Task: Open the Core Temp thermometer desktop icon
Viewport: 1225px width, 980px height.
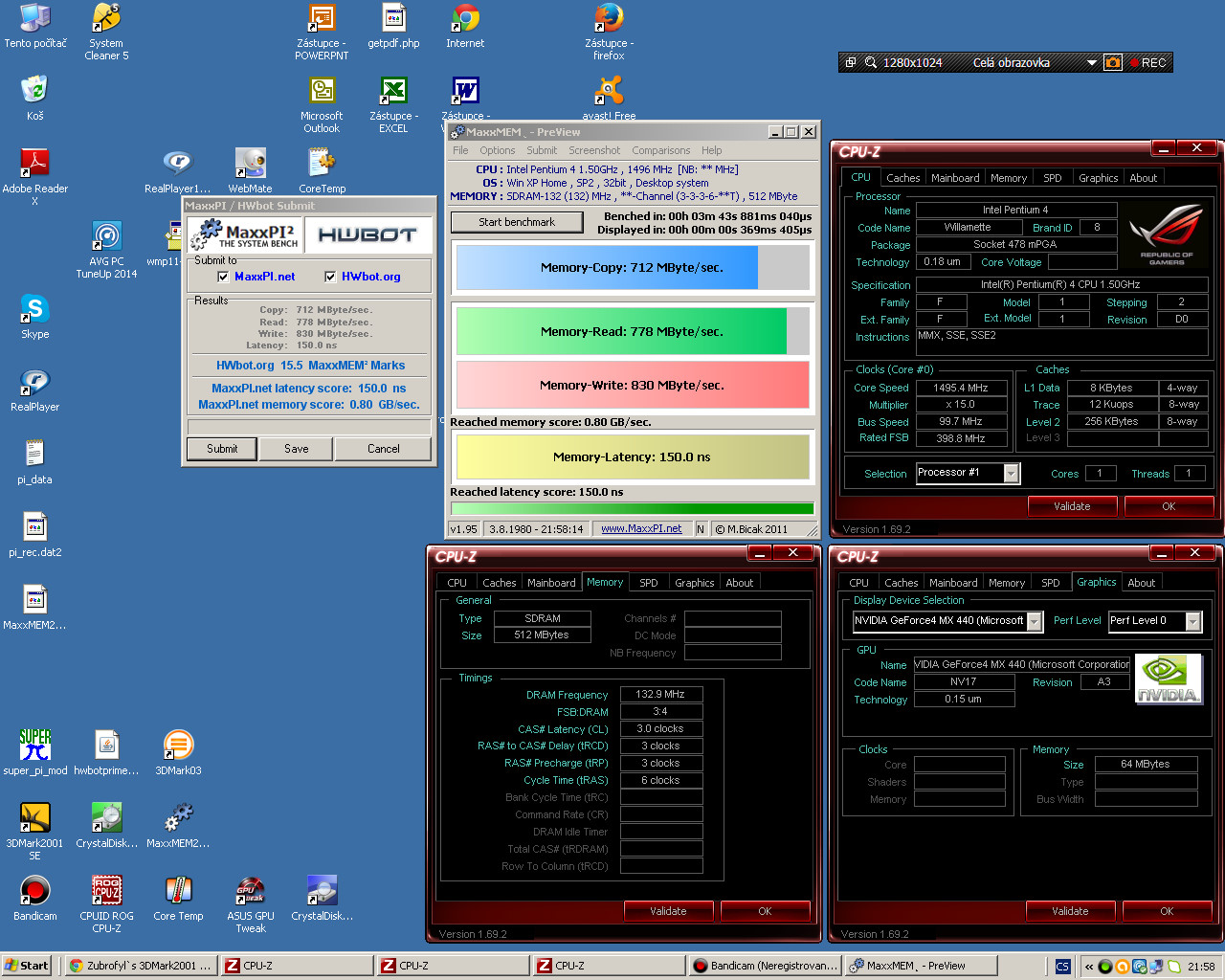Action: click(x=178, y=891)
